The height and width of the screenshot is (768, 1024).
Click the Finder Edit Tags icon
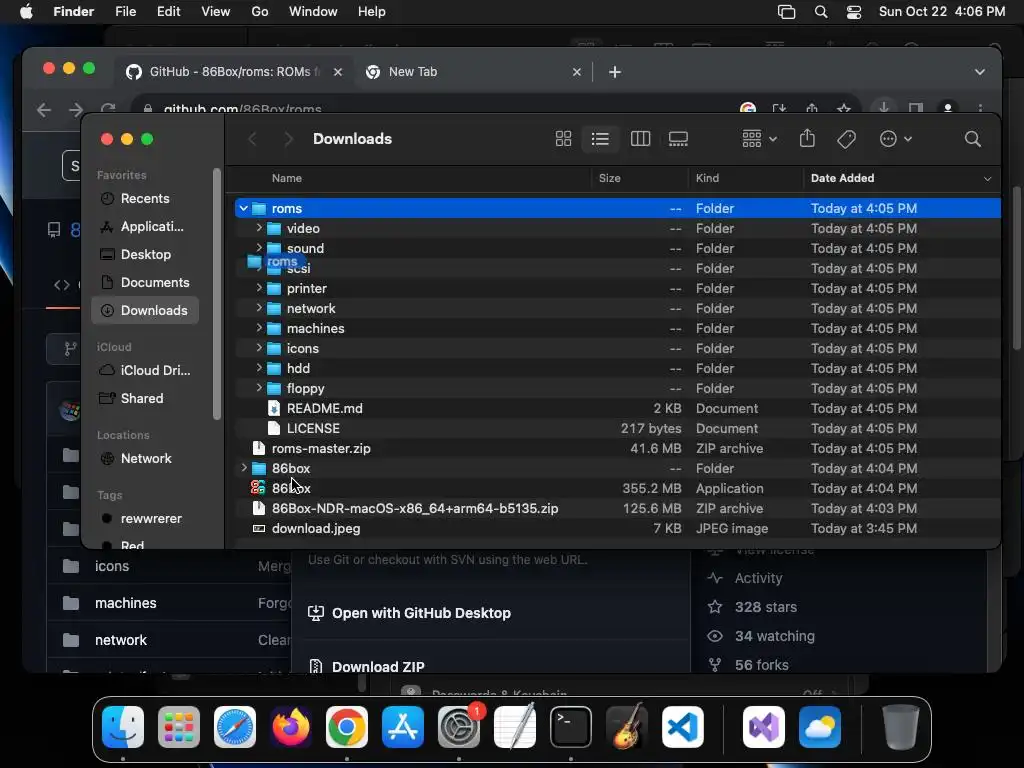pyautogui.click(x=846, y=138)
